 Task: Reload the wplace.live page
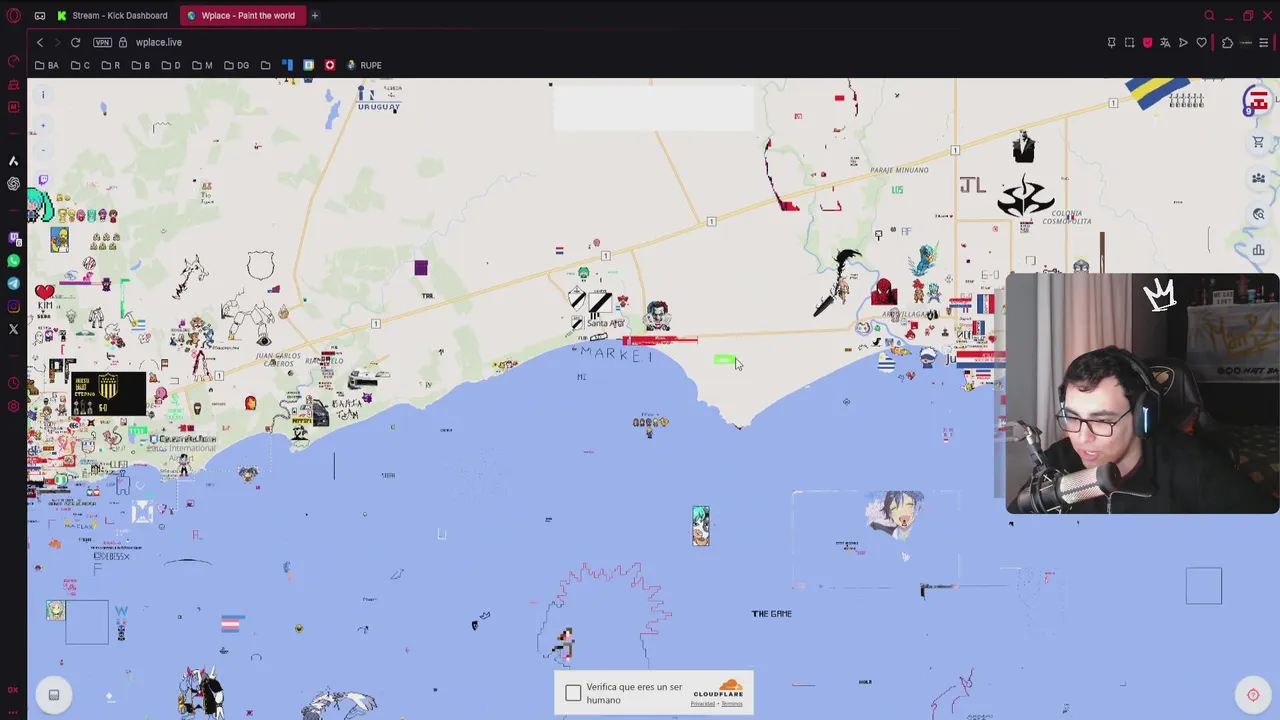(x=75, y=42)
